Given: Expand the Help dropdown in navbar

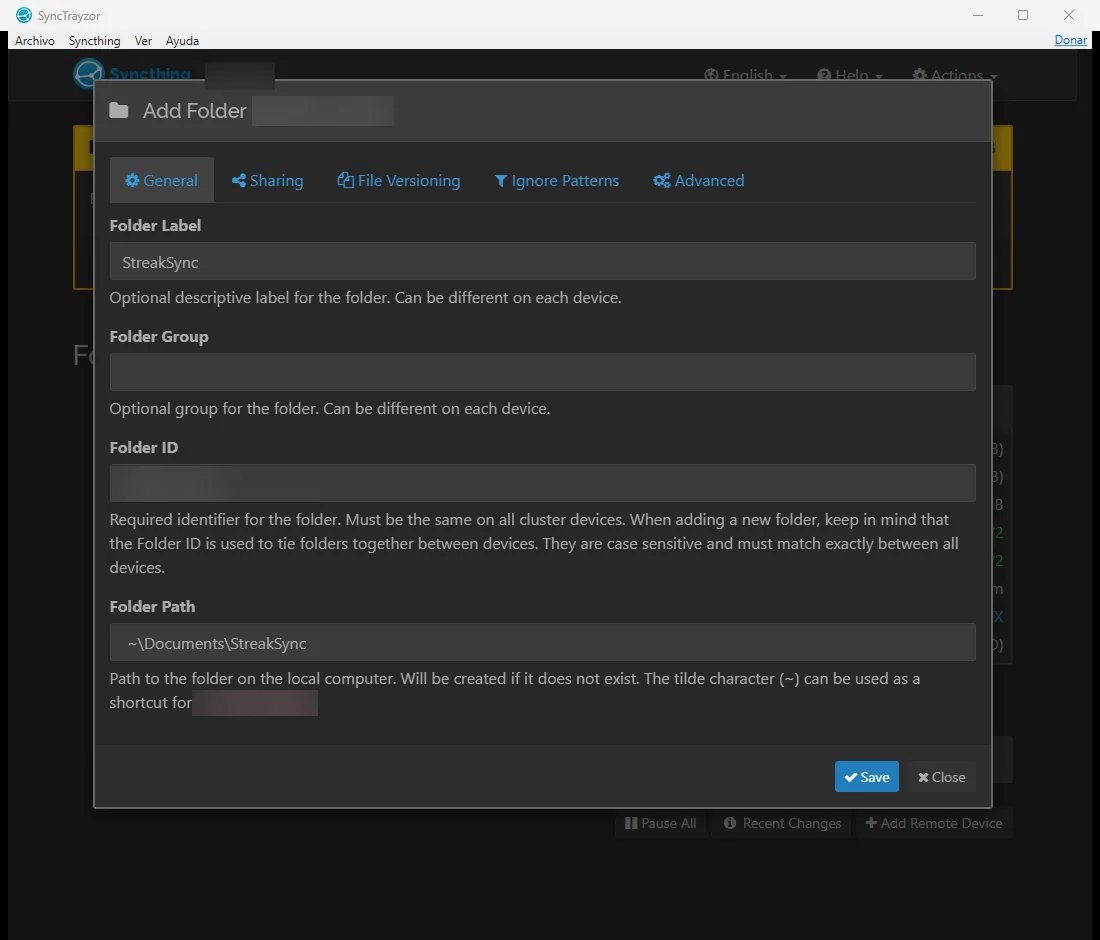Looking at the screenshot, I should (850, 74).
